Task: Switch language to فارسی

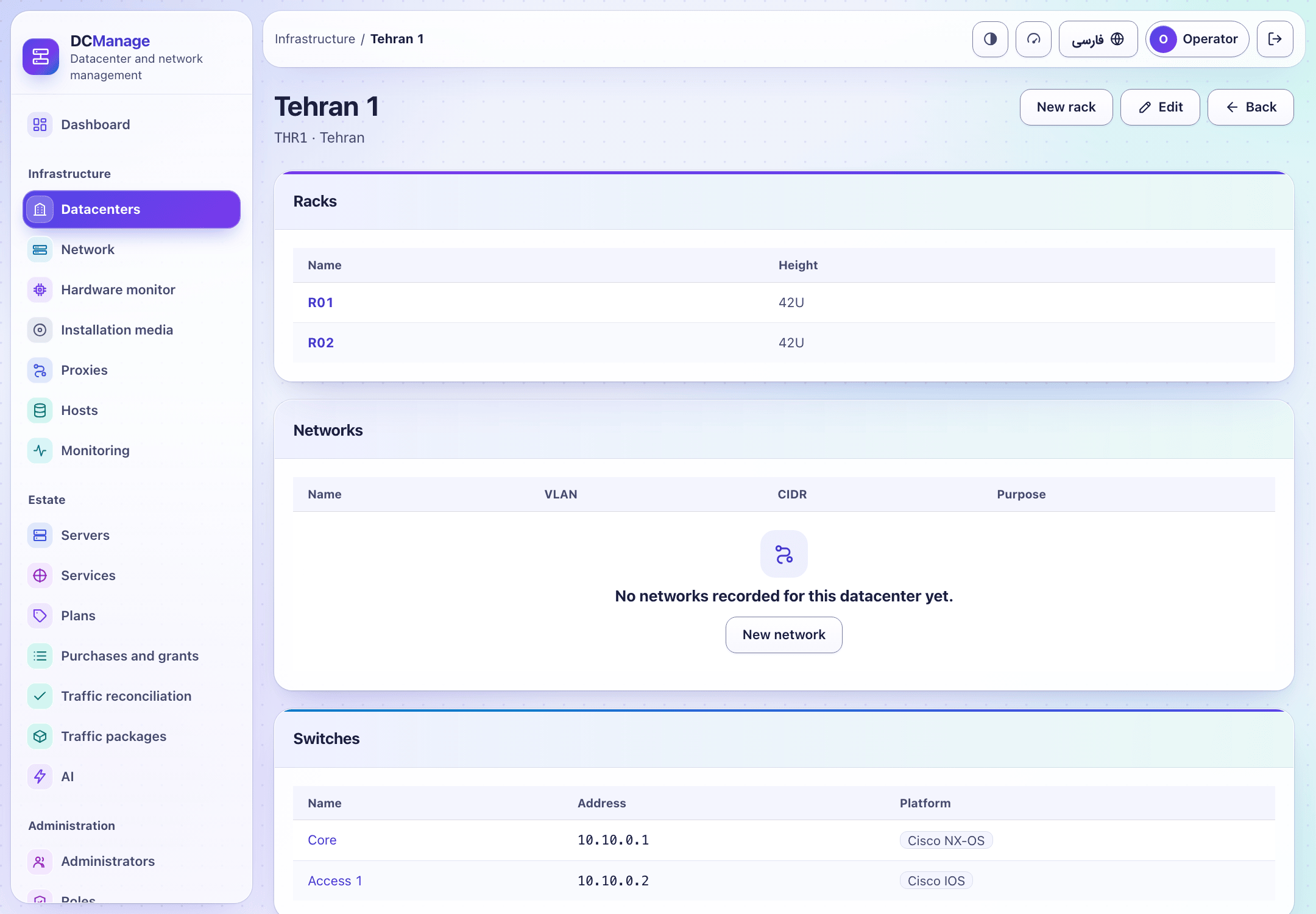Action: [1098, 39]
